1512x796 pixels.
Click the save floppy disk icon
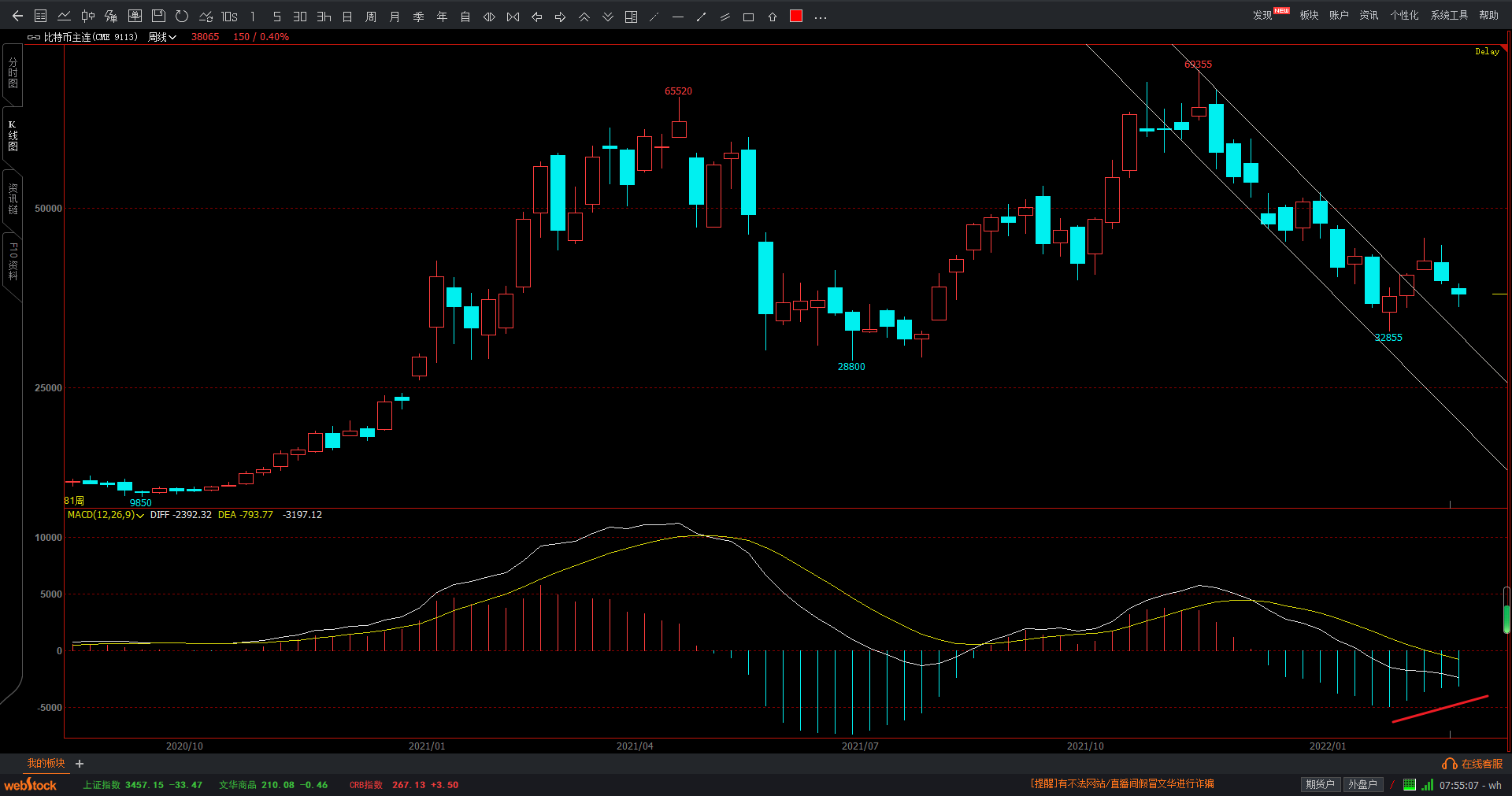coord(158,17)
